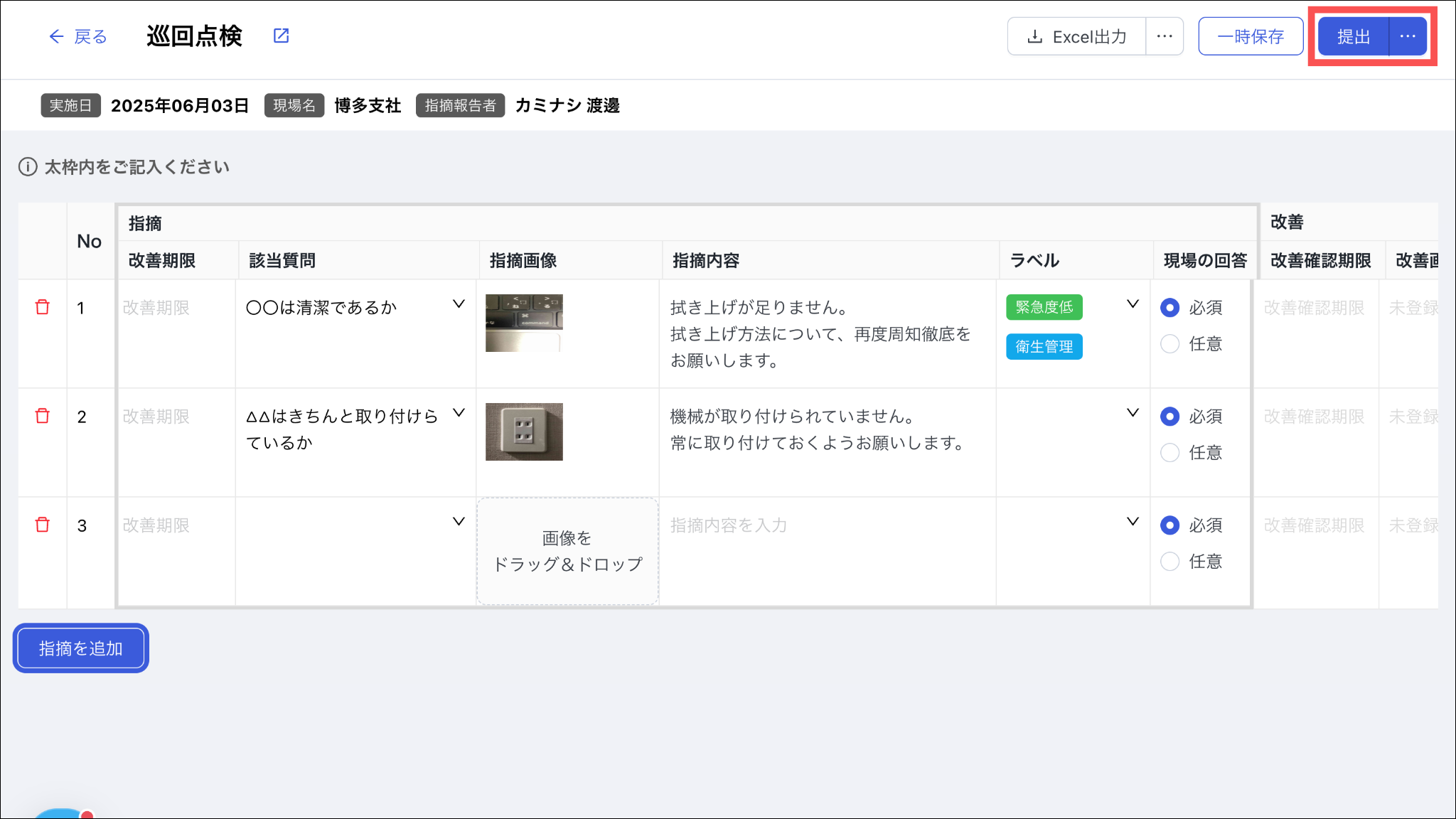Screen dimensions: 1456x819
Task: Click the back arrow 戻る link
Action: click(77, 36)
